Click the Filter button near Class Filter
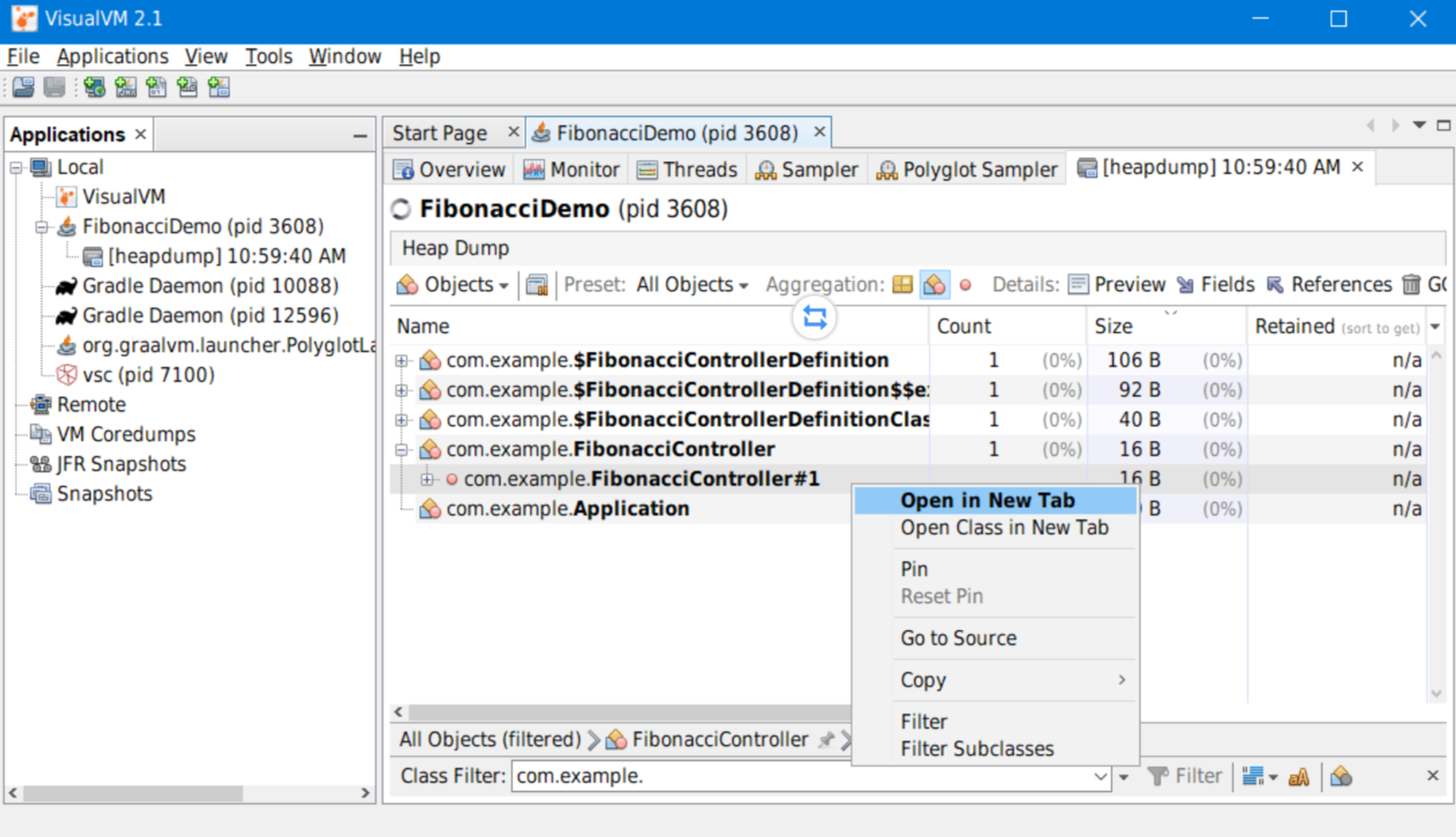This screenshot has width=1456, height=837. pos(1187,776)
